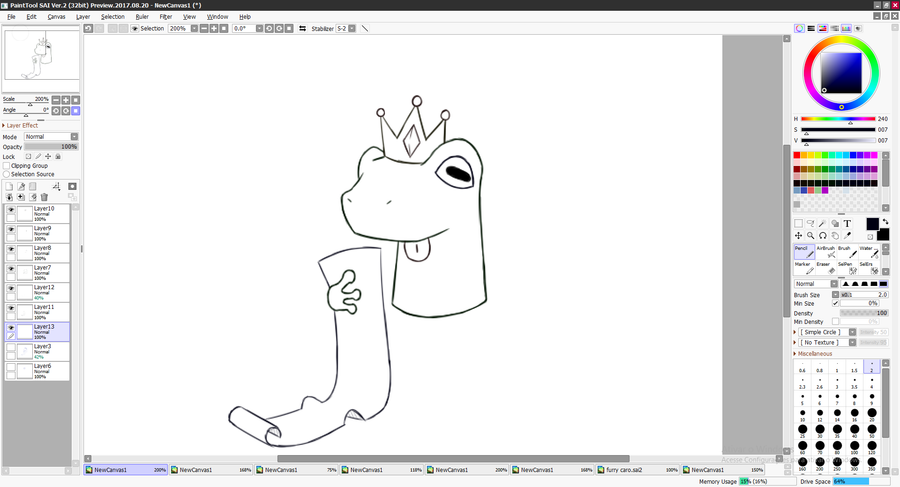The height and width of the screenshot is (487, 900).
Task: Zoom in with navigator plus button
Action: click(x=66, y=100)
